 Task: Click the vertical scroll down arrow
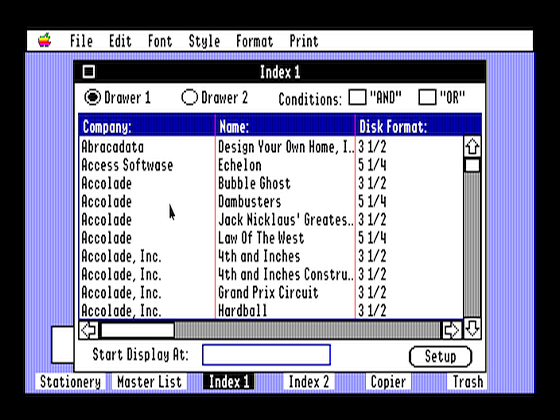coord(472,328)
